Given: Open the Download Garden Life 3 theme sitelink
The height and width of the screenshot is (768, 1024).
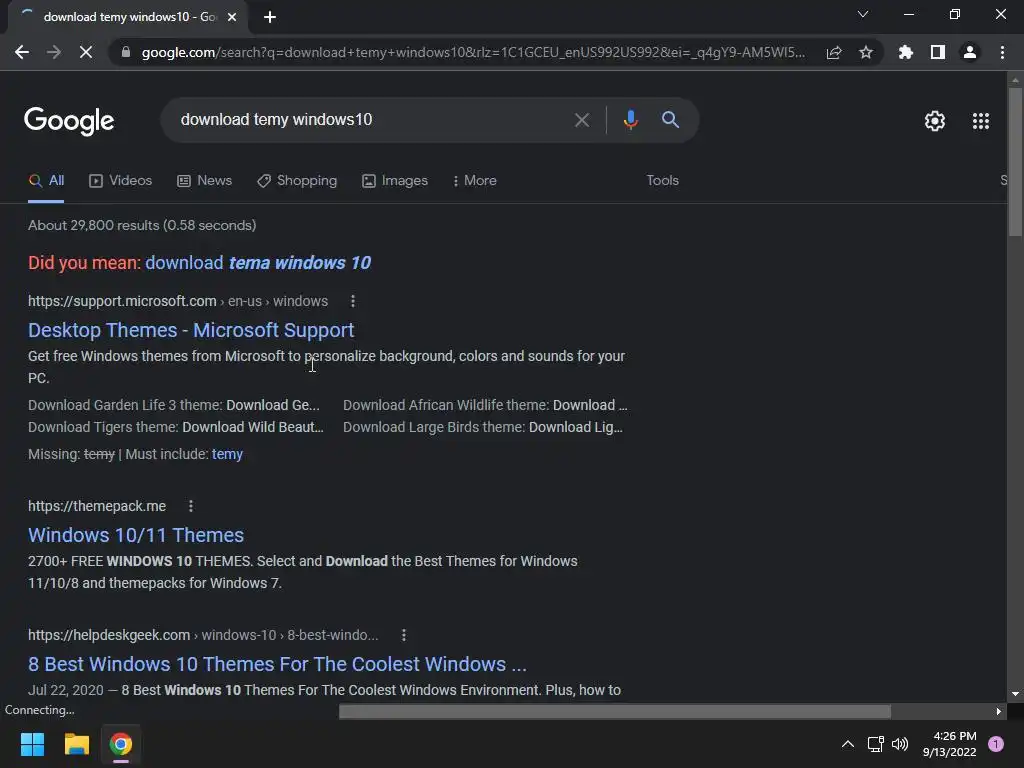Looking at the screenshot, I should tap(174, 405).
